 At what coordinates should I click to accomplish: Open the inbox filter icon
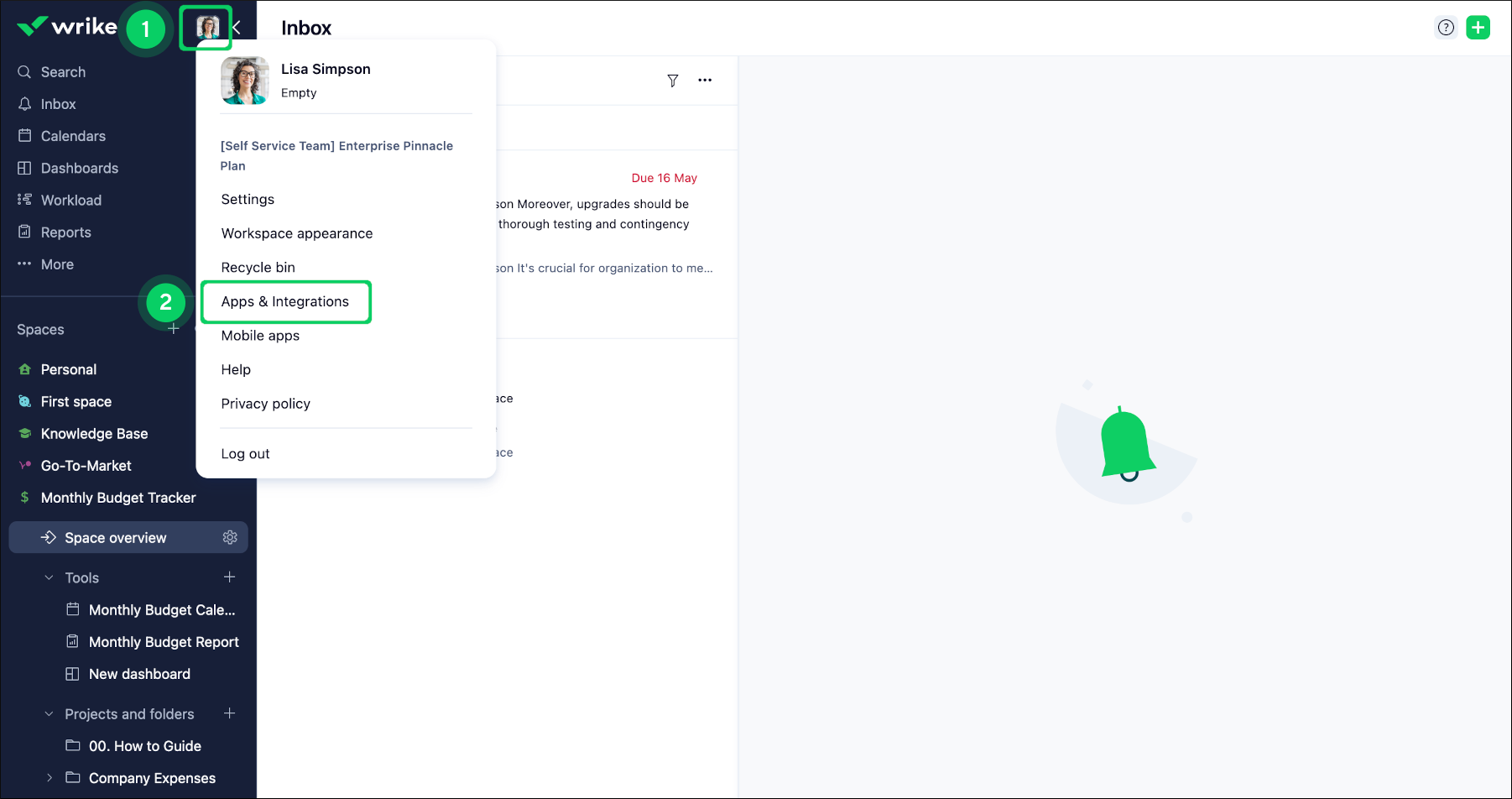(x=673, y=81)
